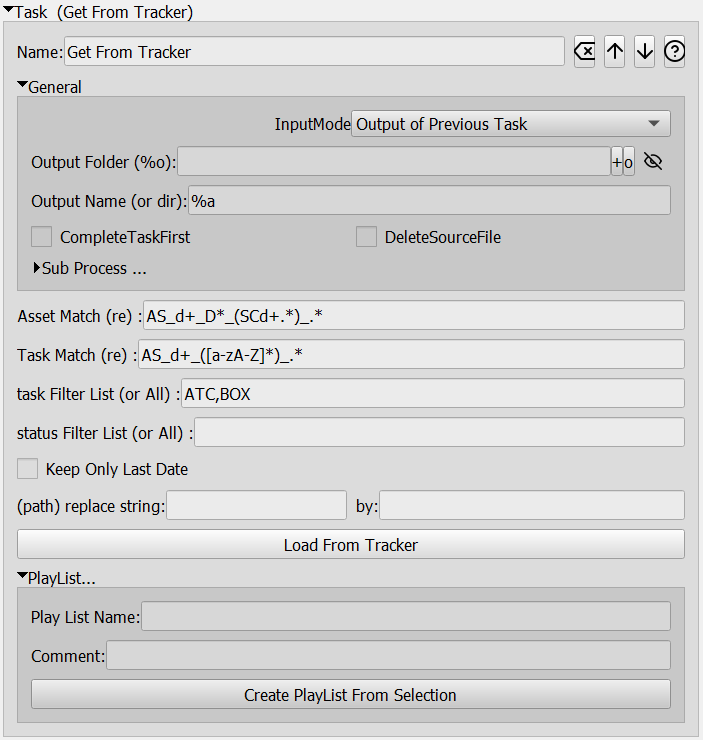Image resolution: width=703 pixels, height=740 pixels.
Task: Collapse the General section
Action: 22,86
